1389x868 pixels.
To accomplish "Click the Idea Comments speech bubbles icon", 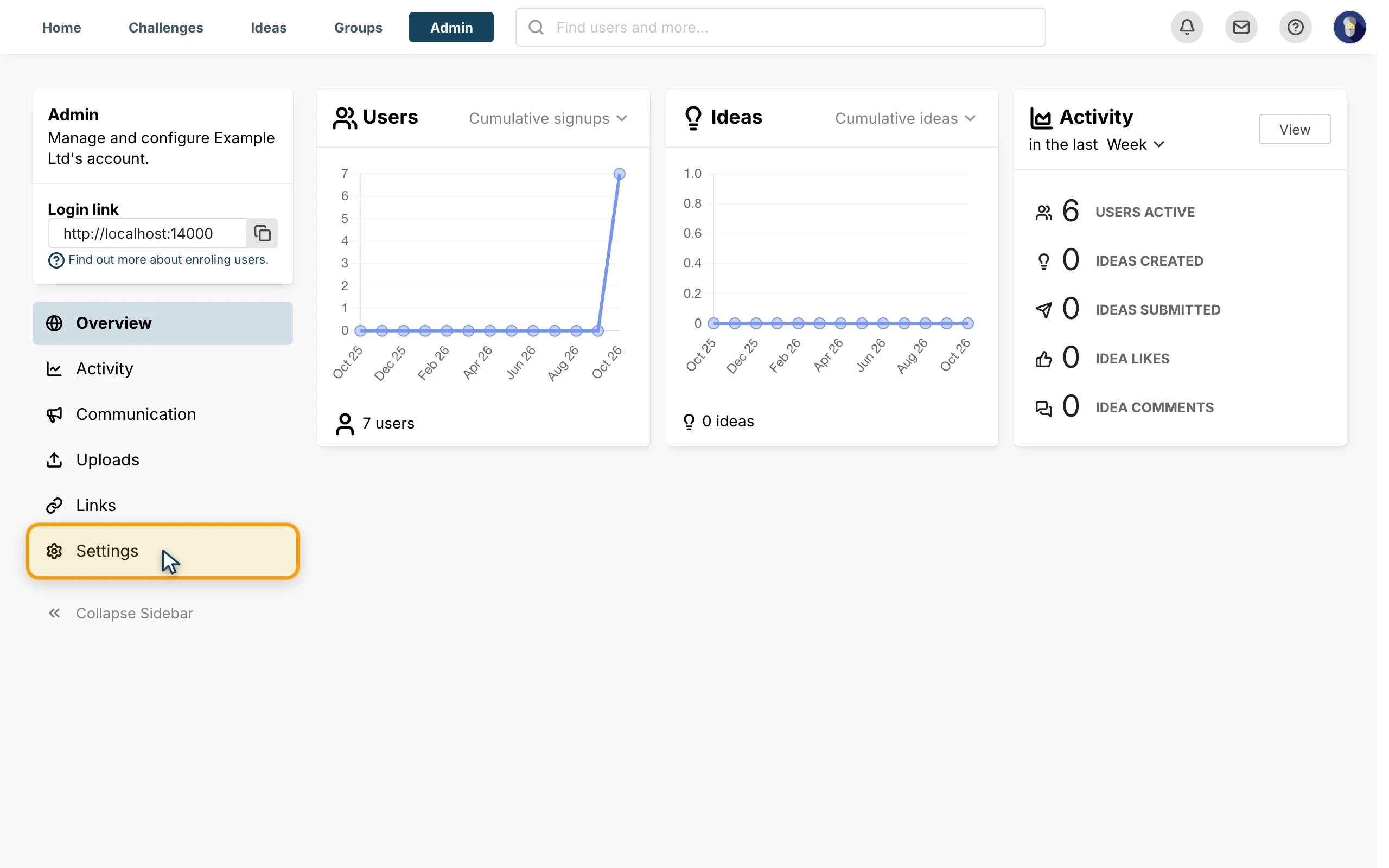I will [x=1043, y=408].
